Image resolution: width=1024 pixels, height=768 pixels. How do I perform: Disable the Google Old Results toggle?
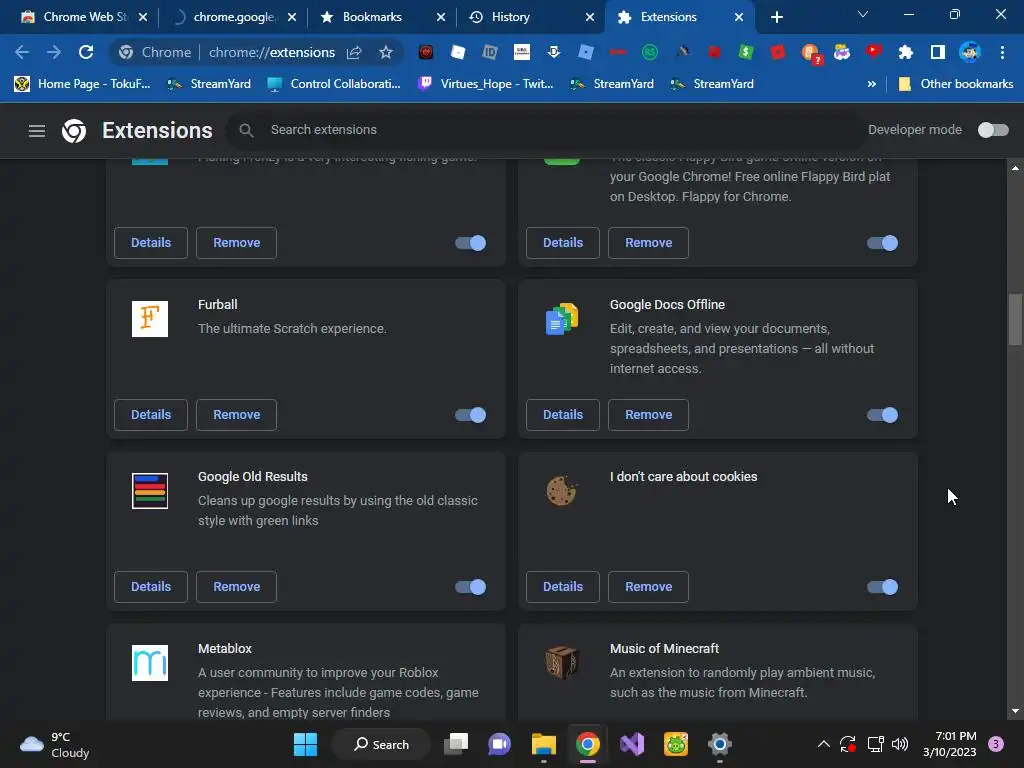tap(470, 586)
